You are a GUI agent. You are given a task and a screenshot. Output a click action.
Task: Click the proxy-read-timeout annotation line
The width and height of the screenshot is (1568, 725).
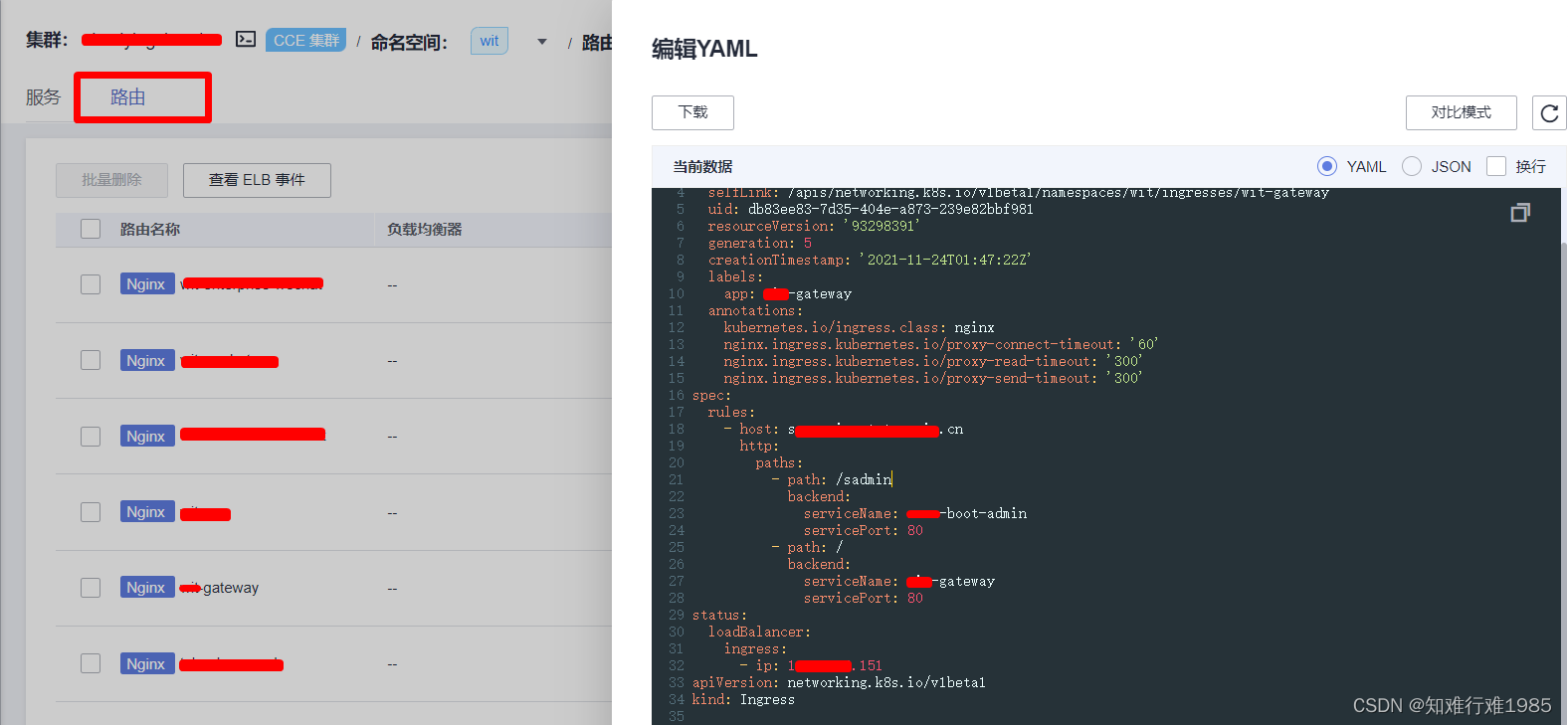point(932,361)
